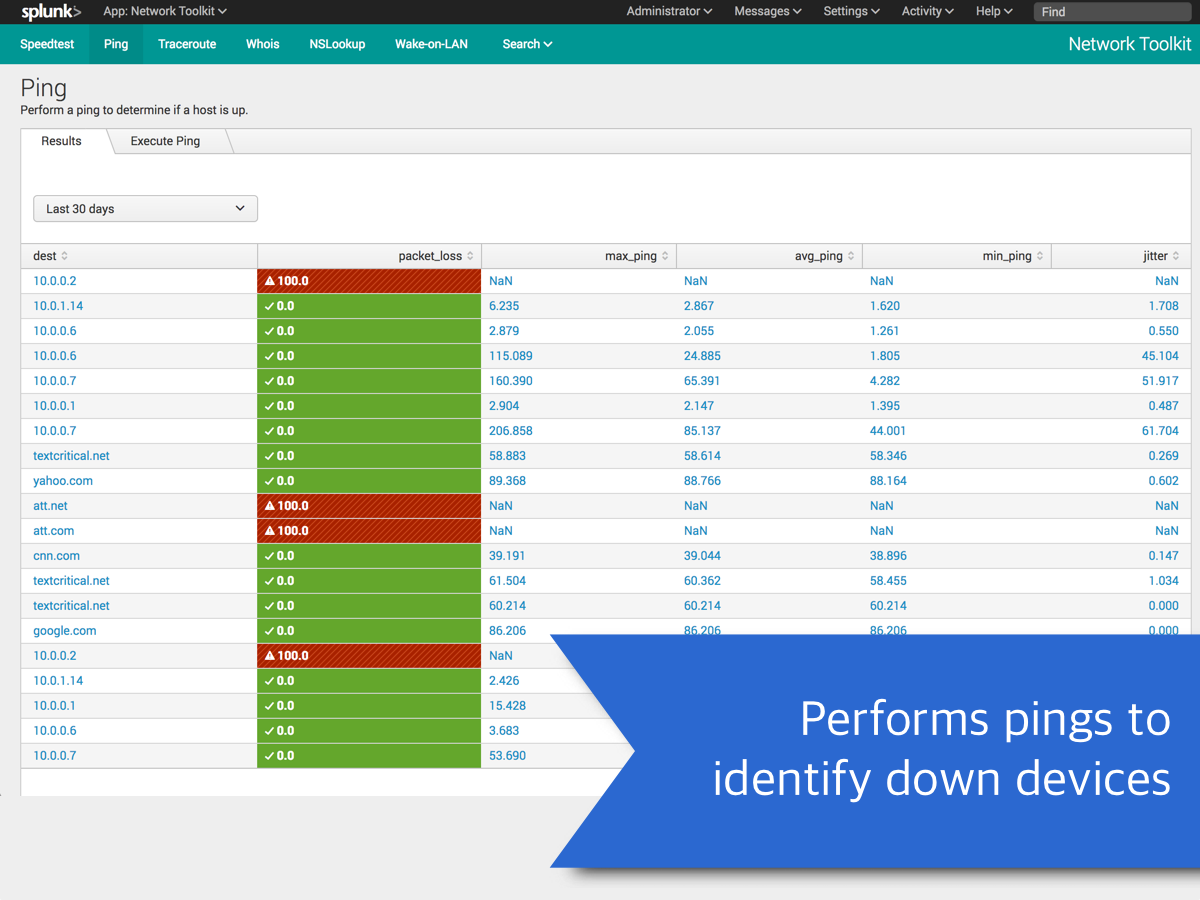Viewport: 1200px width, 900px height.
Task: Click the sort arrows beside the avg_ping header
Action: (852, 256)
